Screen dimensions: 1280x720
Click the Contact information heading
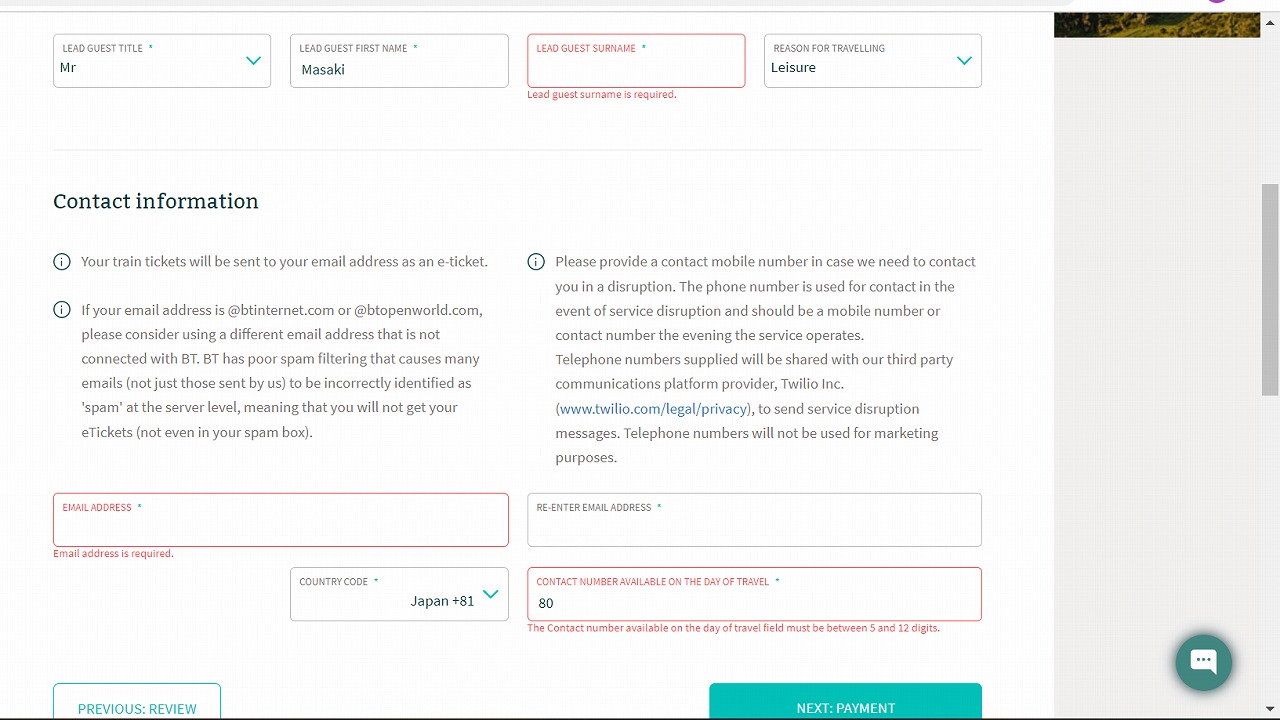click(156, 201)
